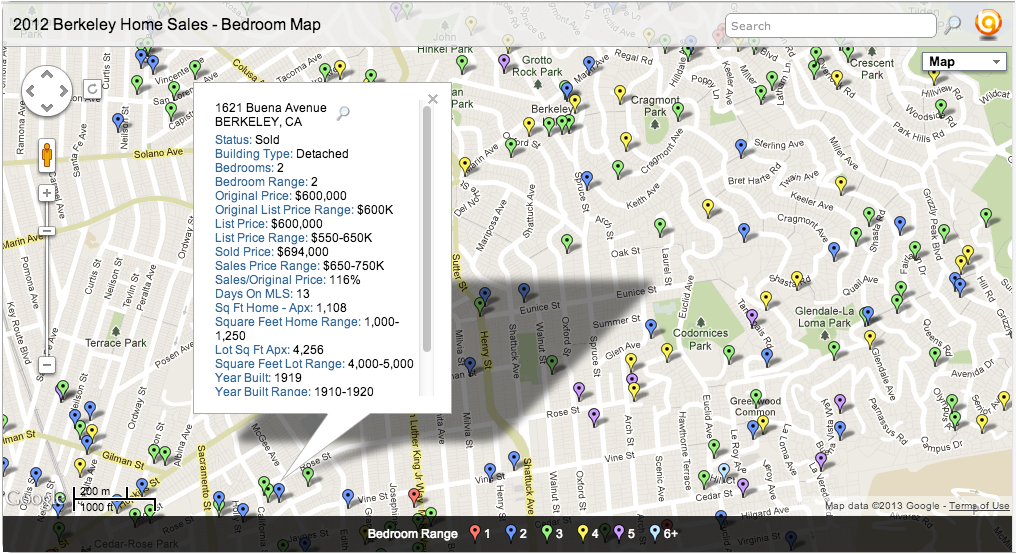Select the blue pin on Eunice St near Walnut
1016x554 pixels.
tap(524, 292)
